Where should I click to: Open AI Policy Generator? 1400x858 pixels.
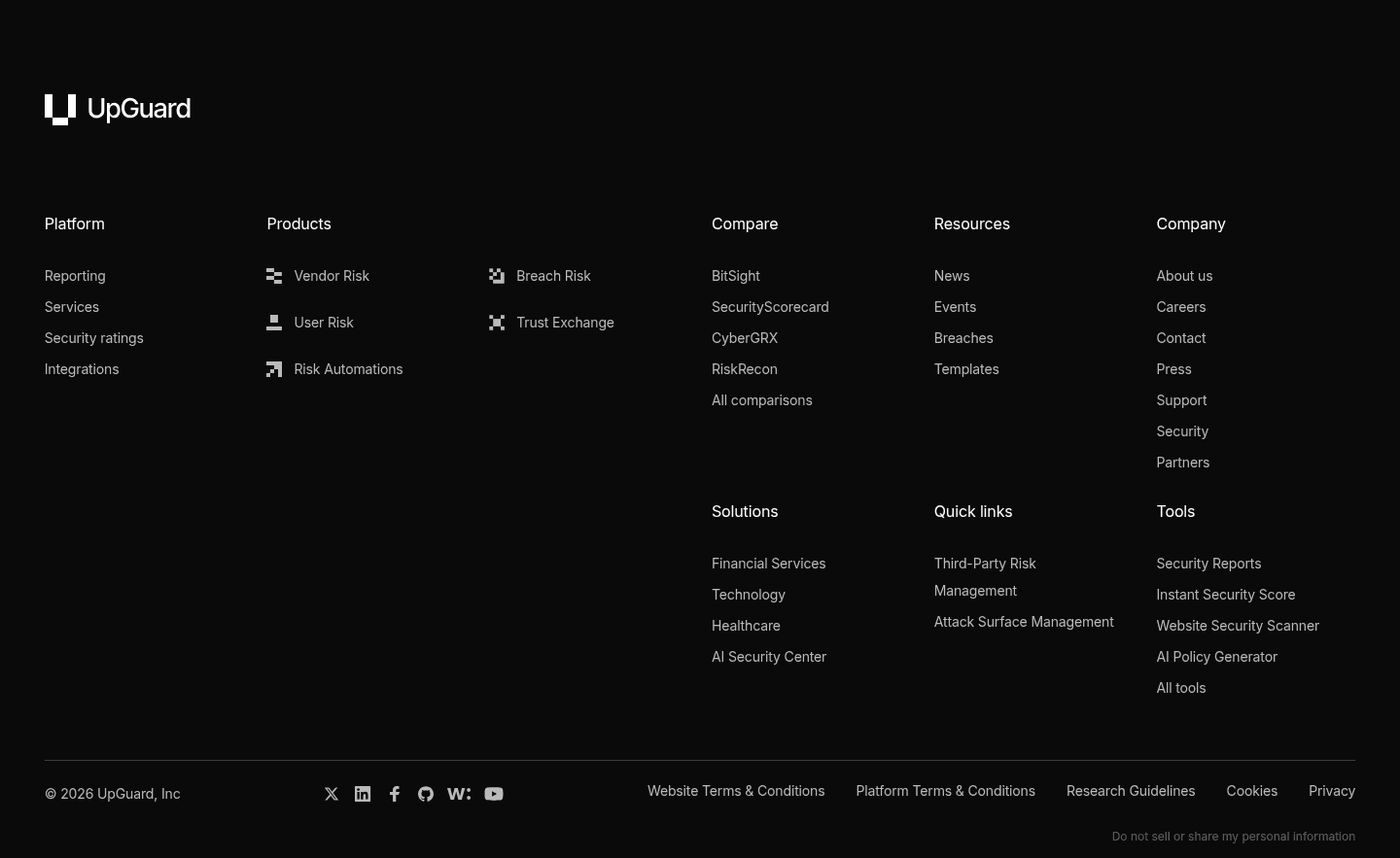tap(1217, 657)
